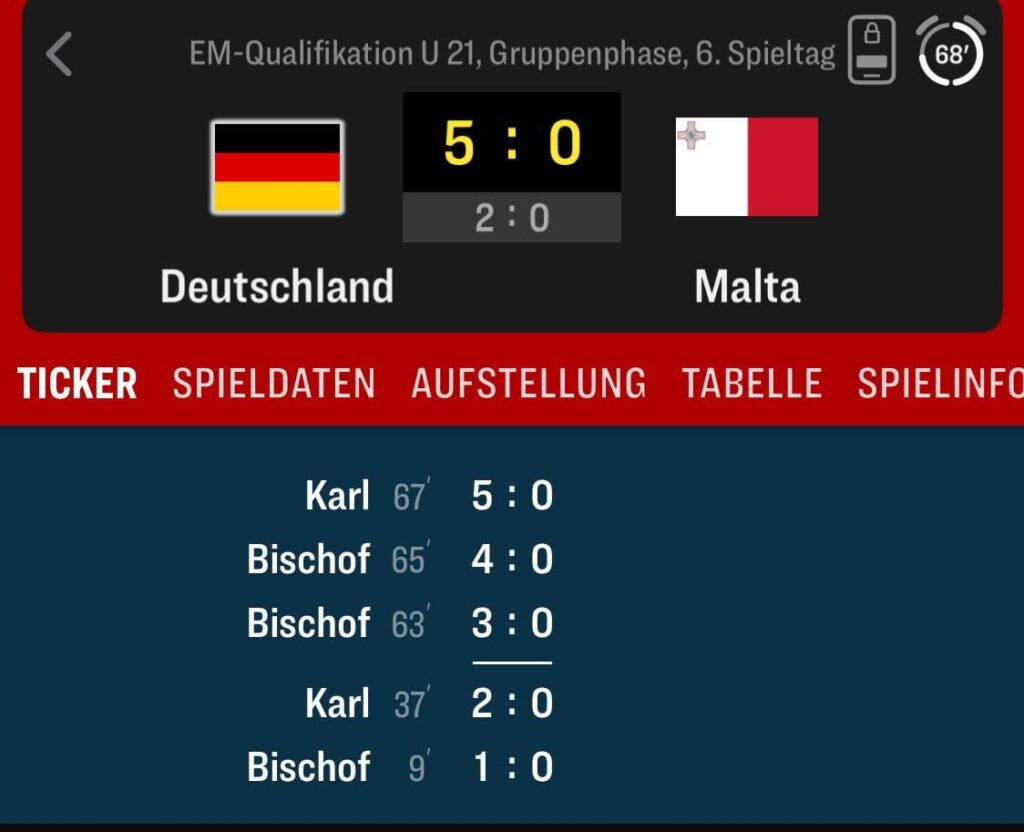Tap the back arrow to leave match view
The image size is (1024, 832).
pos(60,55)
